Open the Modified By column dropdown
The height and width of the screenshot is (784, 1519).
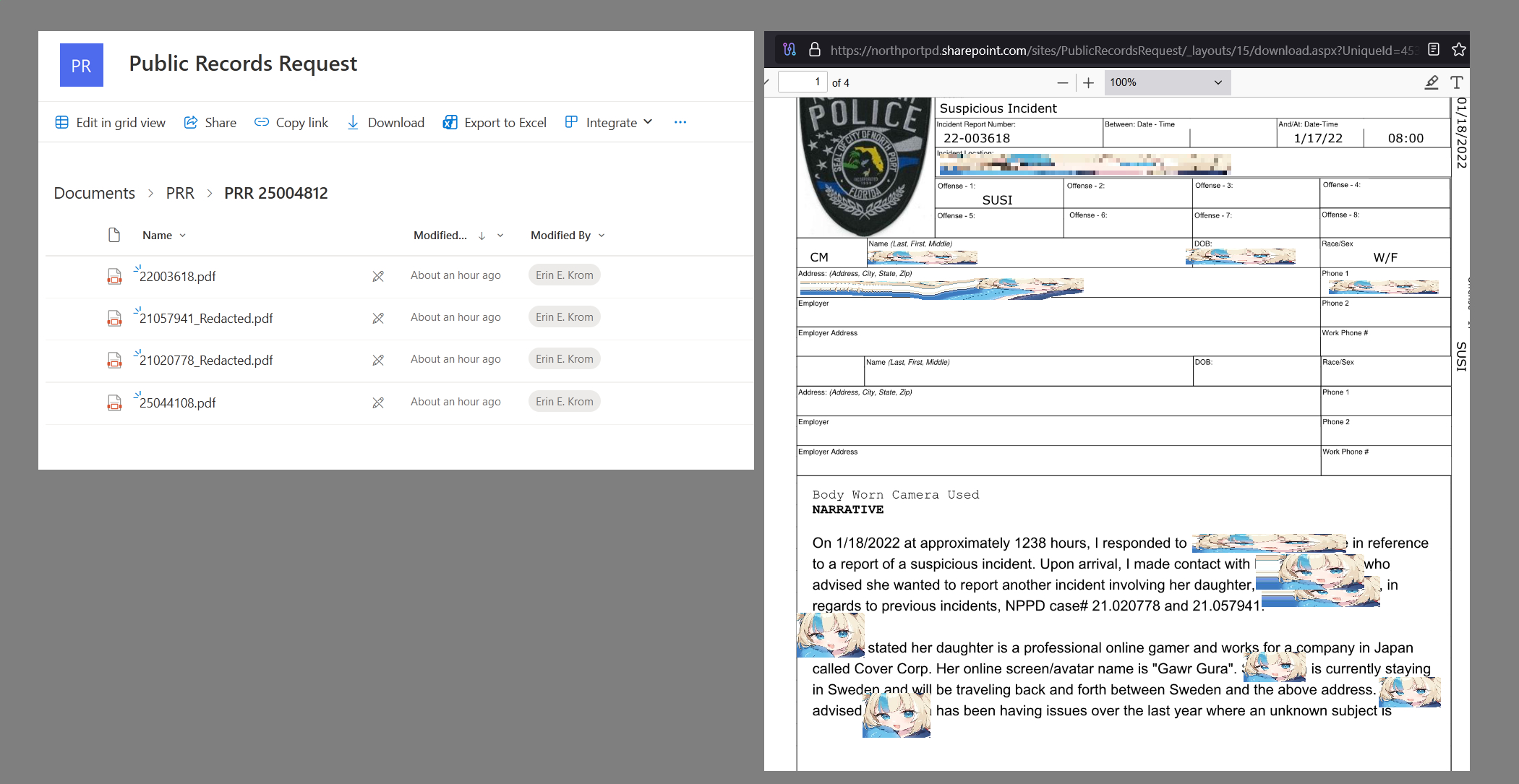click(x=568, y=236)
